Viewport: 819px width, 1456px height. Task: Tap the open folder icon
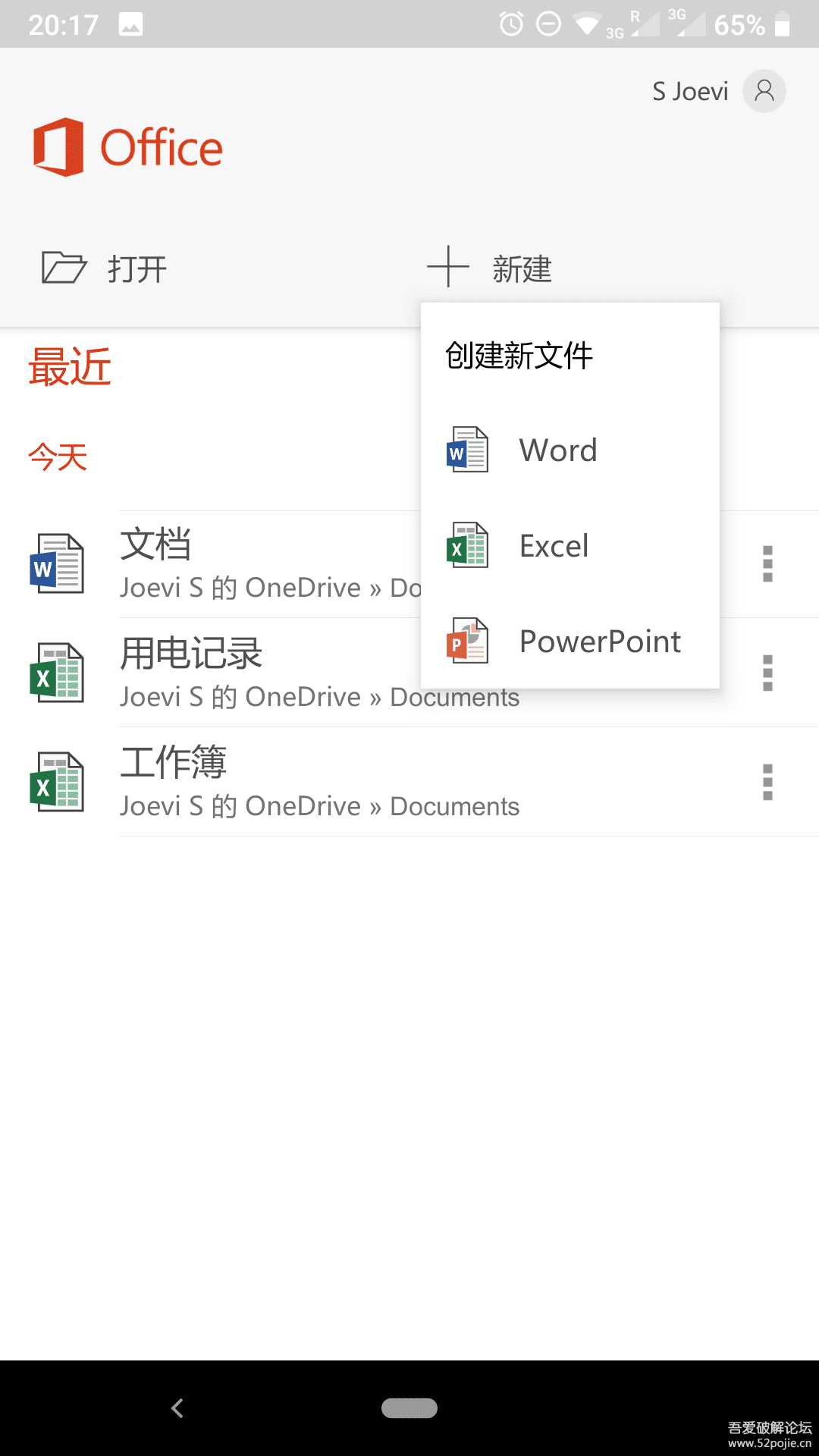[64, 268]
